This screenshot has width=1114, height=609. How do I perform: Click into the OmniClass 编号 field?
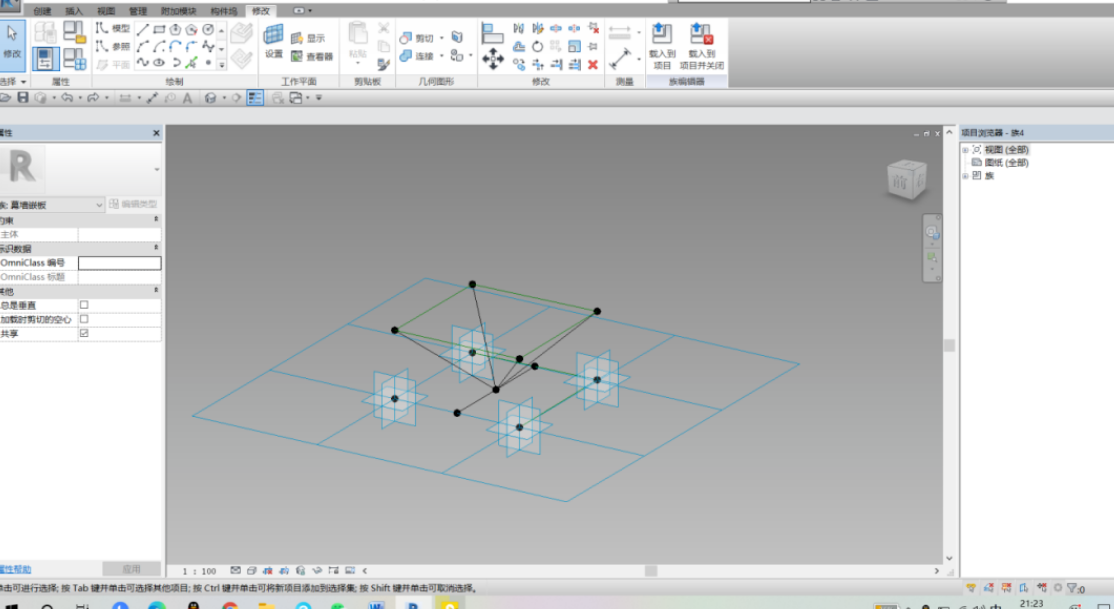coord(119,263)
